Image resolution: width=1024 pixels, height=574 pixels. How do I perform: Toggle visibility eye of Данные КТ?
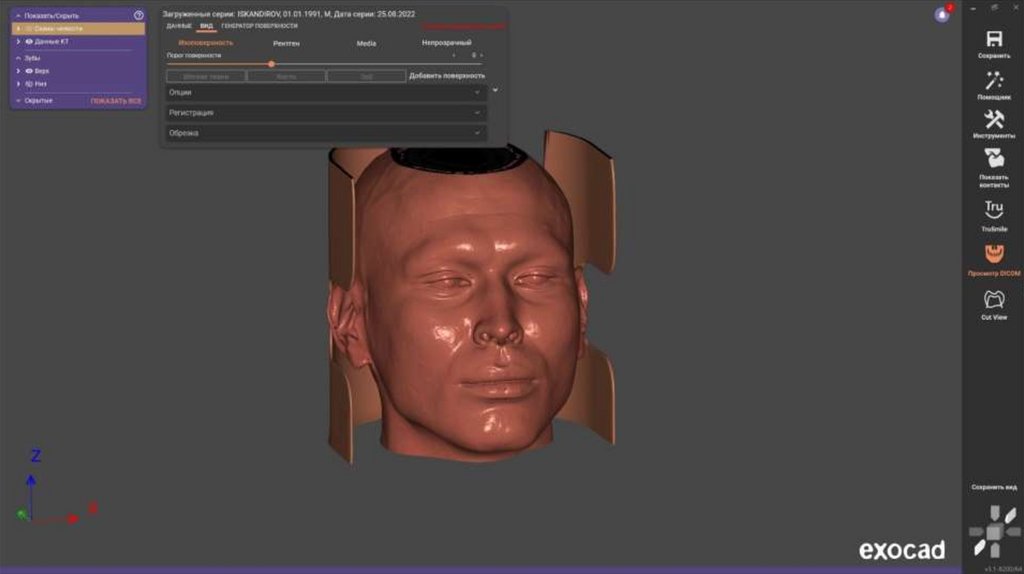point(29,41)
